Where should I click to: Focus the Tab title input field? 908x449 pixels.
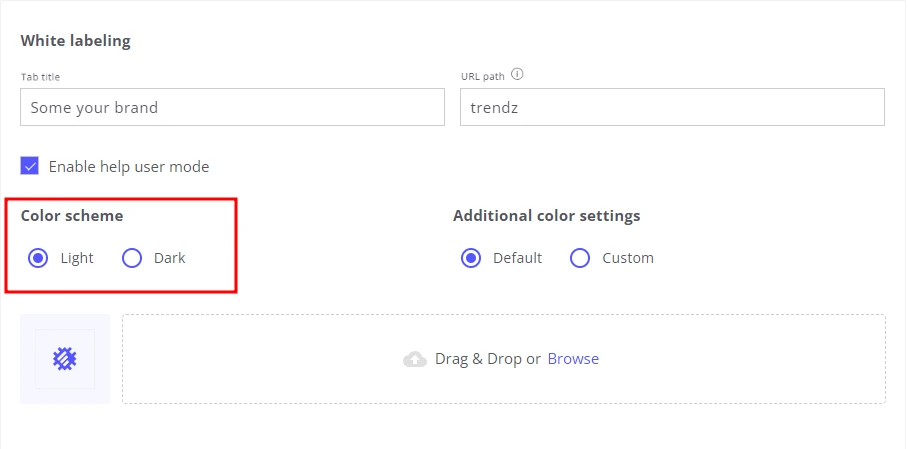232,107
